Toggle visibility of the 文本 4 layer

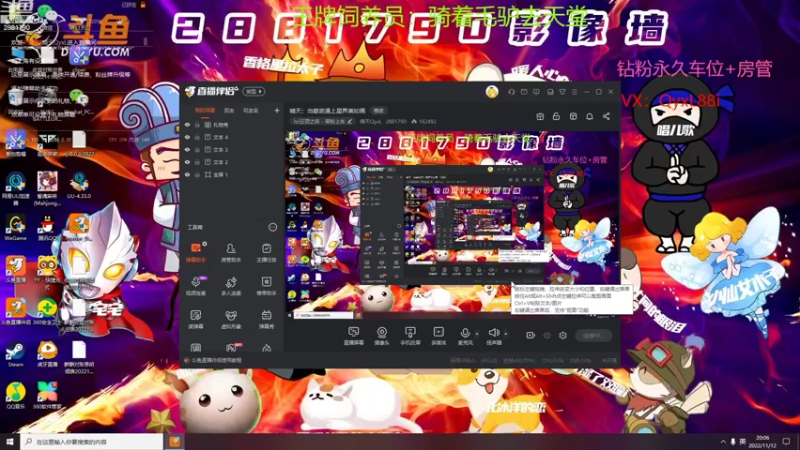click(187, 137)
